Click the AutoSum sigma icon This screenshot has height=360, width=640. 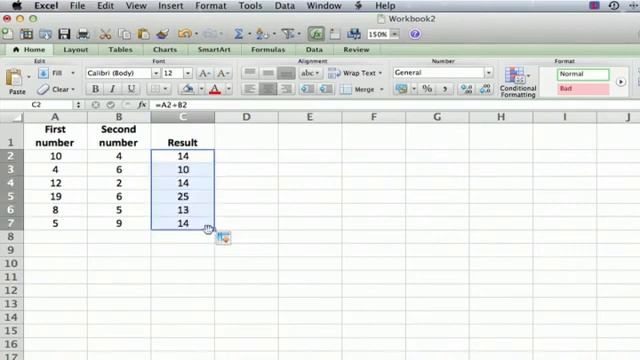coord(238,34)
